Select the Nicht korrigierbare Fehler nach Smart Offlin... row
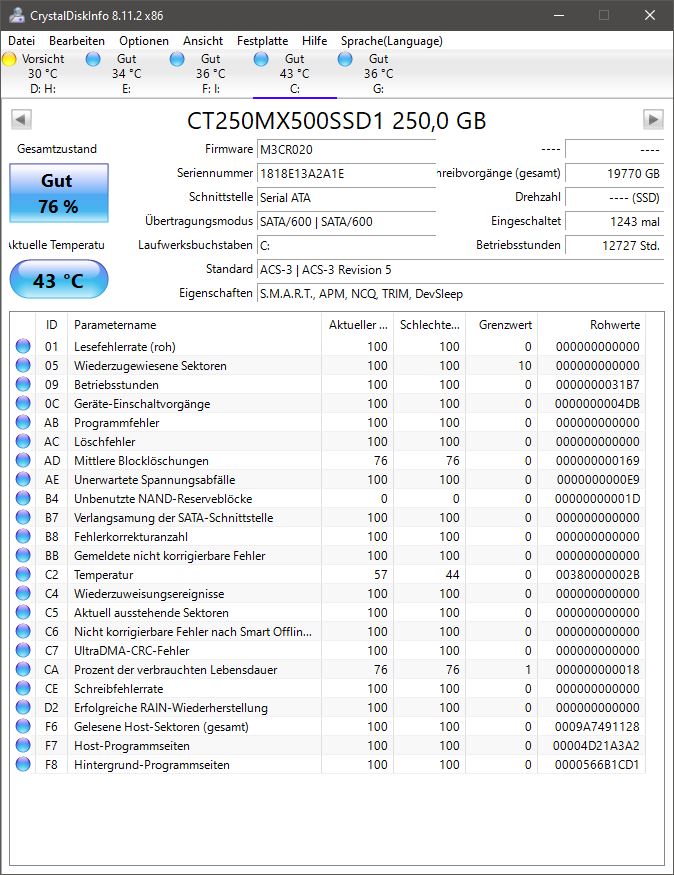The width and height of the screenshot is (674, 875). 328,631
